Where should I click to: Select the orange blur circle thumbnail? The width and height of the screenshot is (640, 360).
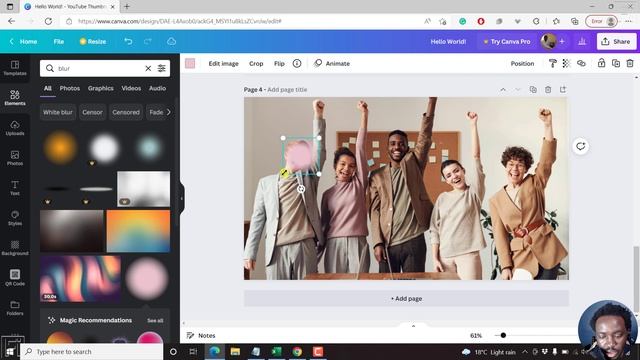60,147
